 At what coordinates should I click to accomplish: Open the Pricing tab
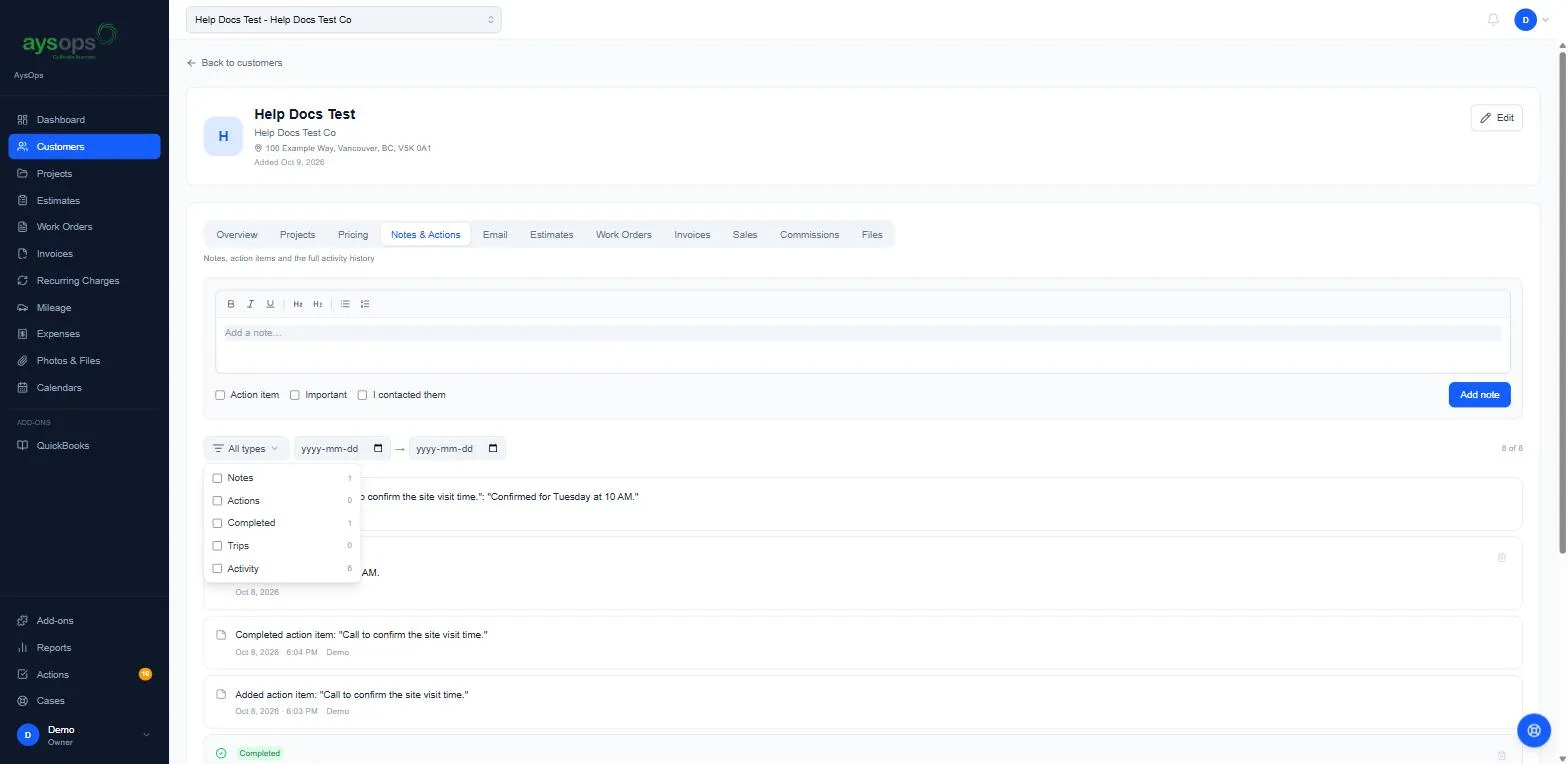tap(353, 235)
